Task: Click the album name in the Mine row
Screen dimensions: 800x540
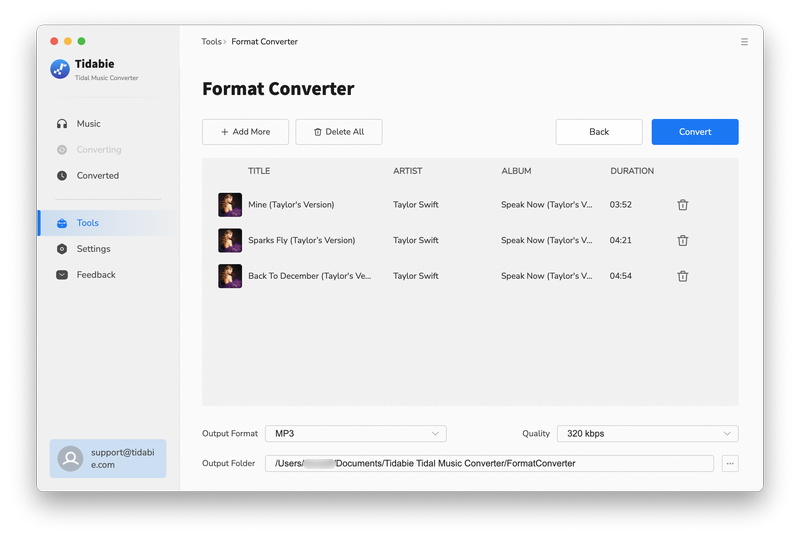Action: tap(546, 205)
